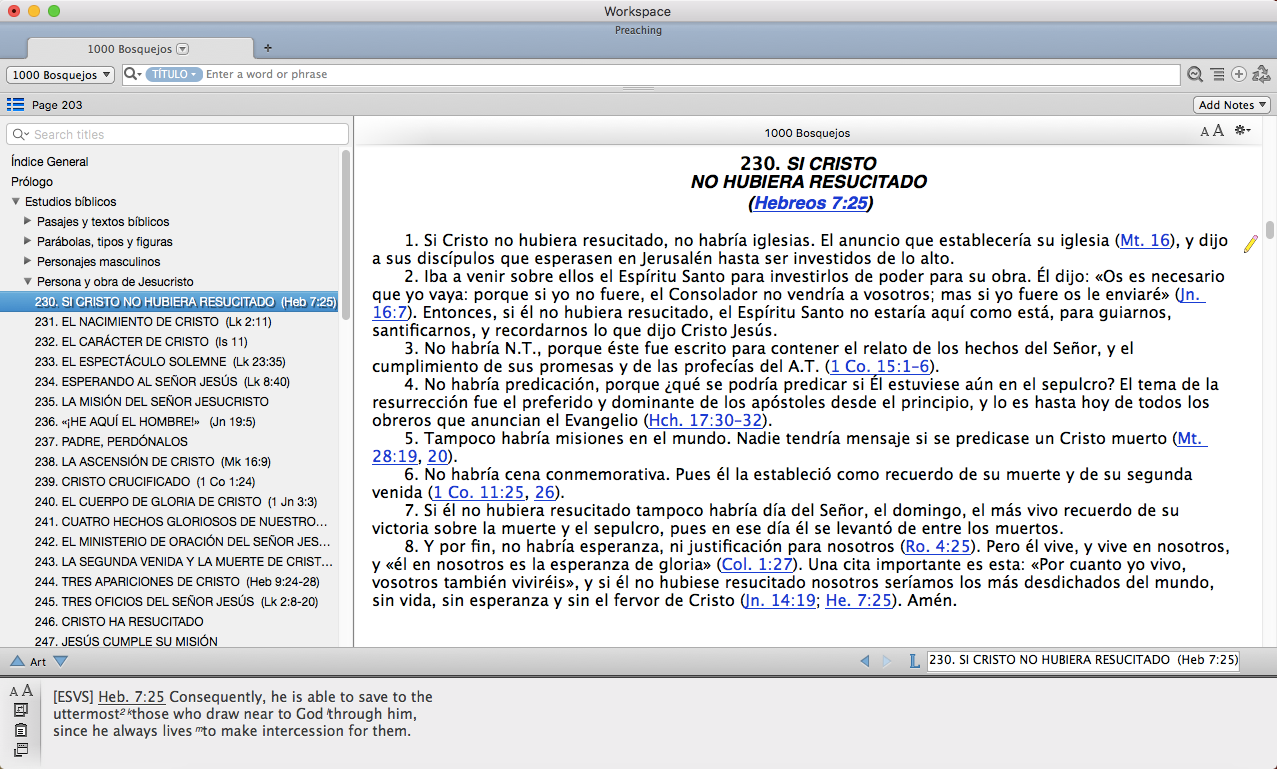Click the bottom window icon in Instant Details
Screen dimensions: 1277x769
point(20,750)
